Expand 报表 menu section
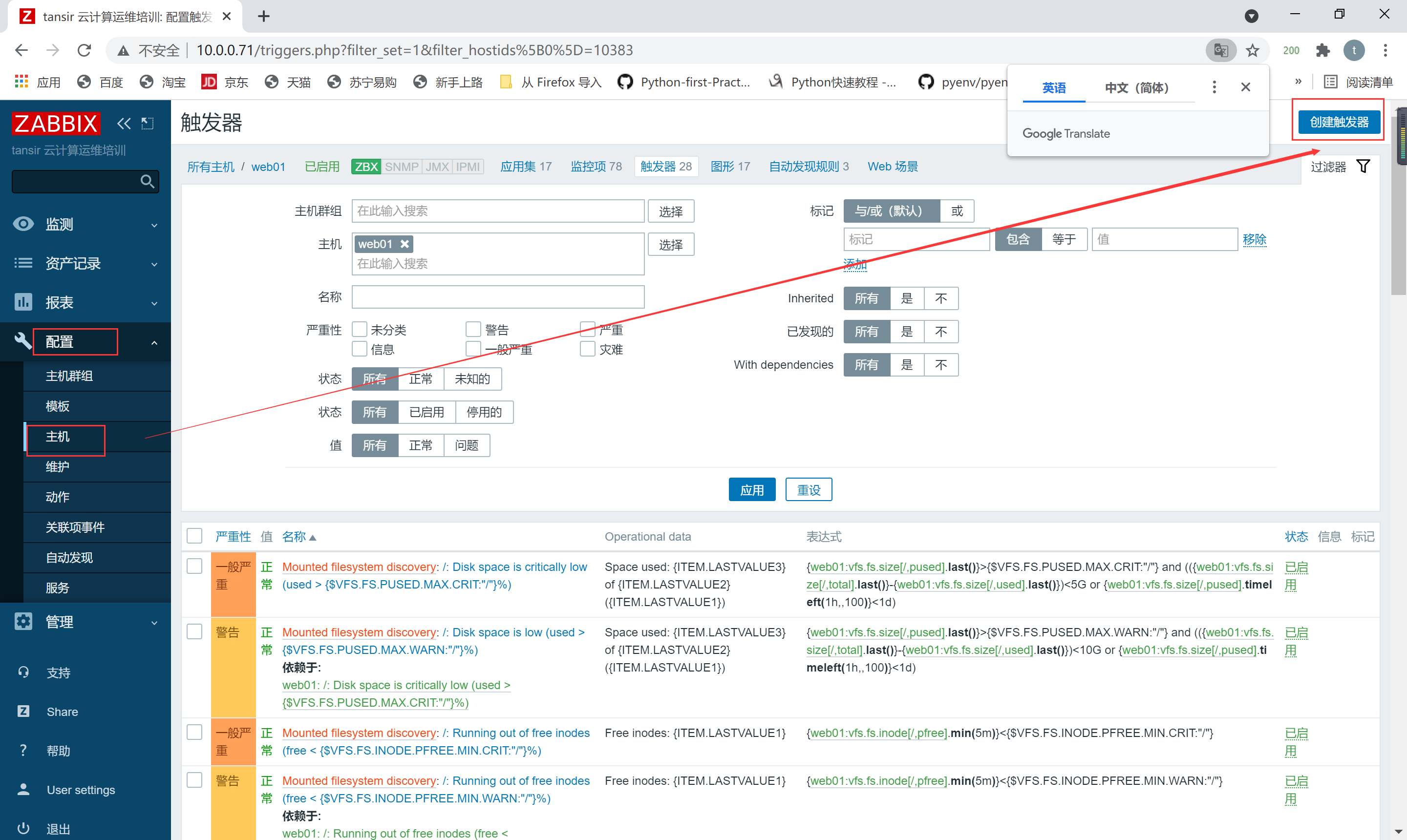This screenshot has width=1407, height=840. pos(85,302)
